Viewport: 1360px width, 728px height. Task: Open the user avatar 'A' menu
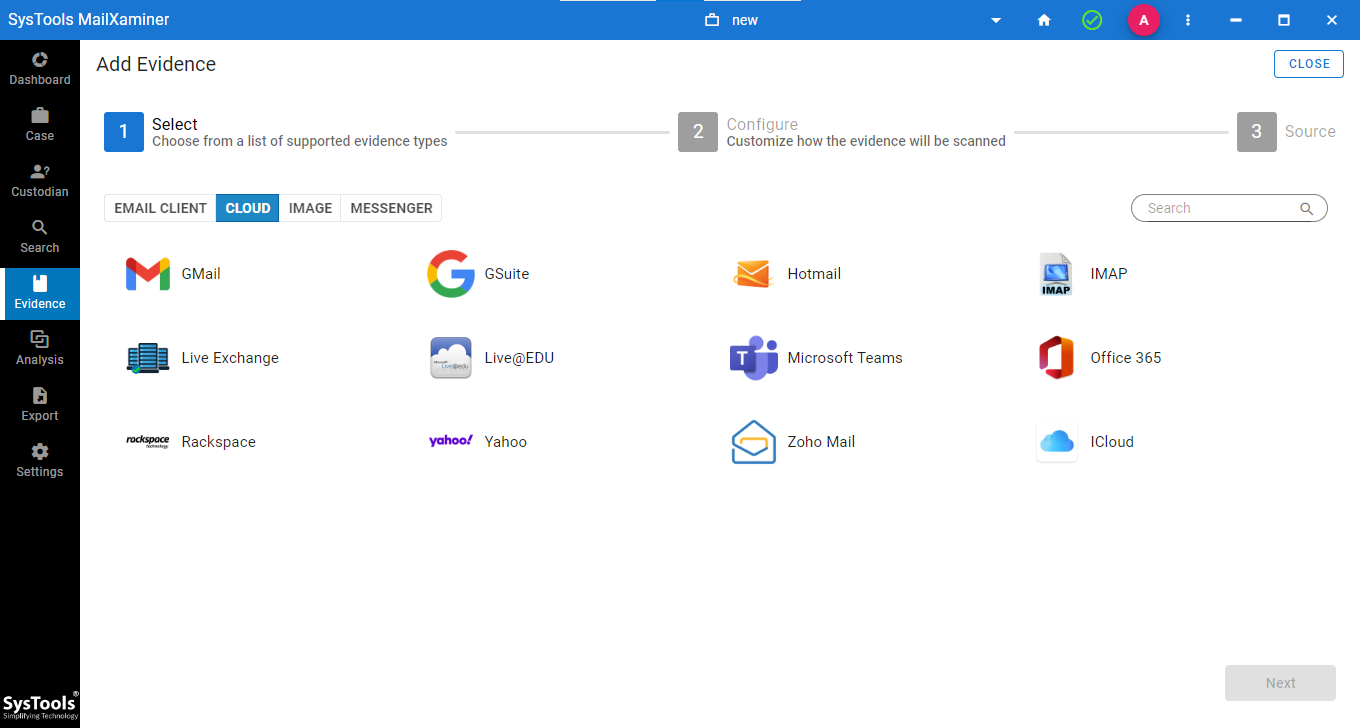[1143, 20]
